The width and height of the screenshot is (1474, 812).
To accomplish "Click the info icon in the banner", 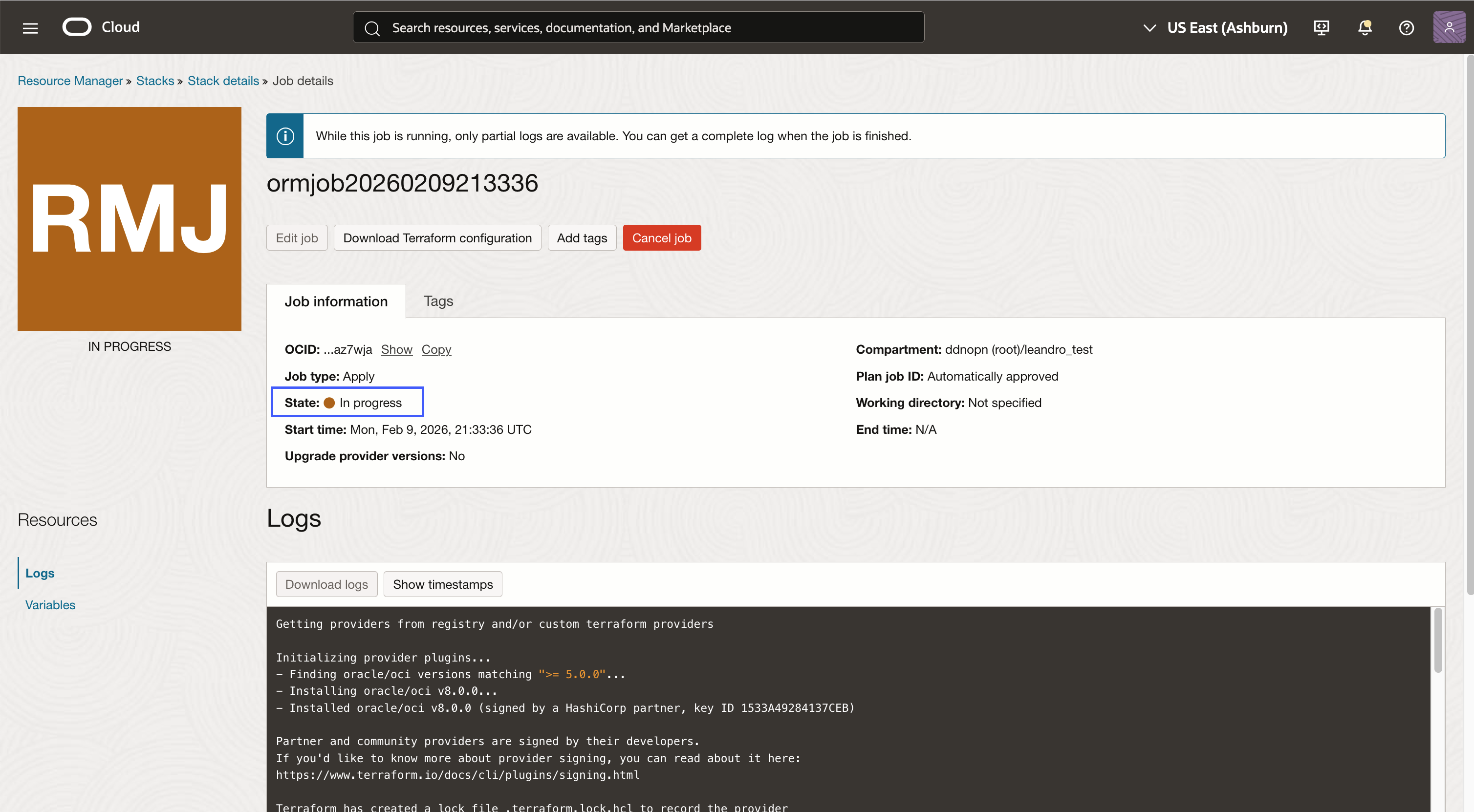I will point(284,135).
